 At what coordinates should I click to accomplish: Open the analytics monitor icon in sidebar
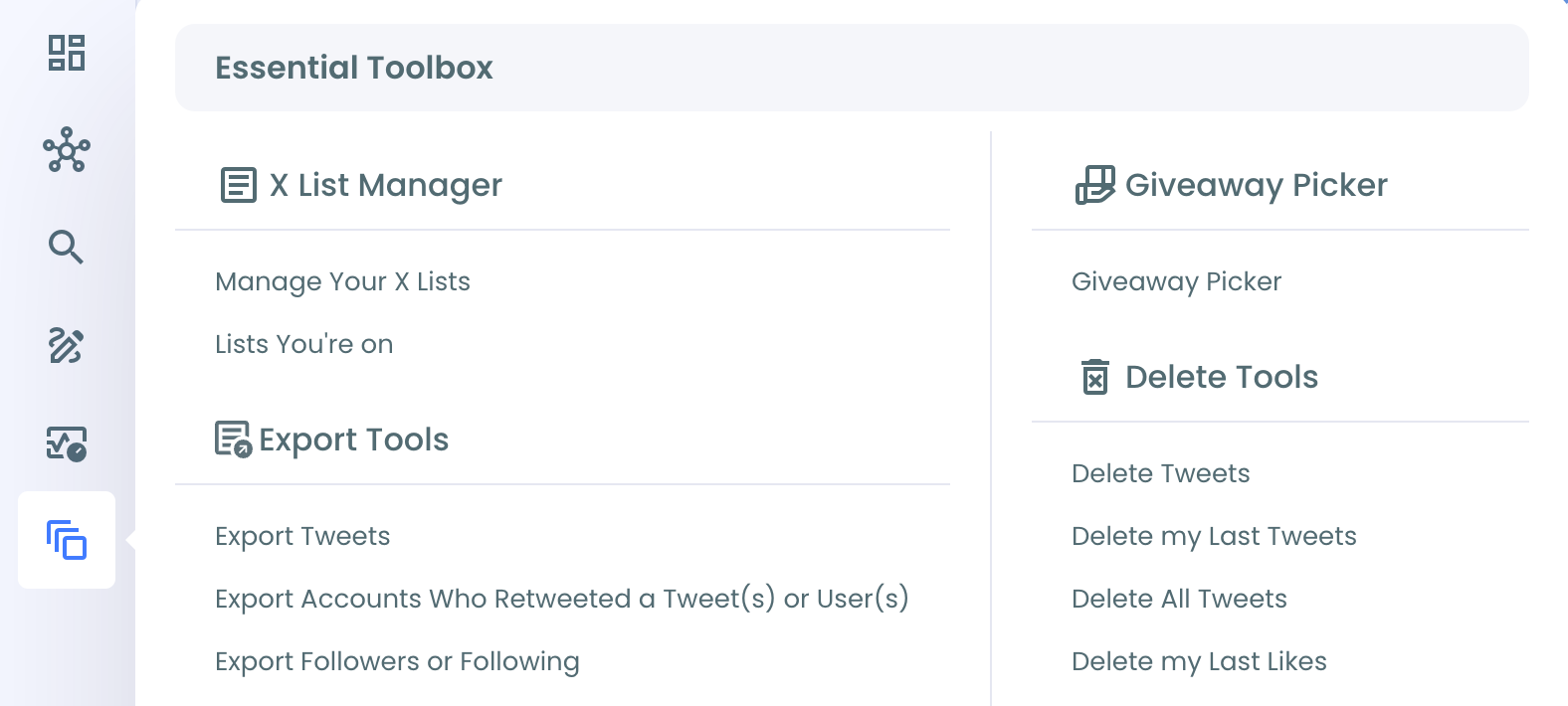pyautogui.click(x=67, y=443)
